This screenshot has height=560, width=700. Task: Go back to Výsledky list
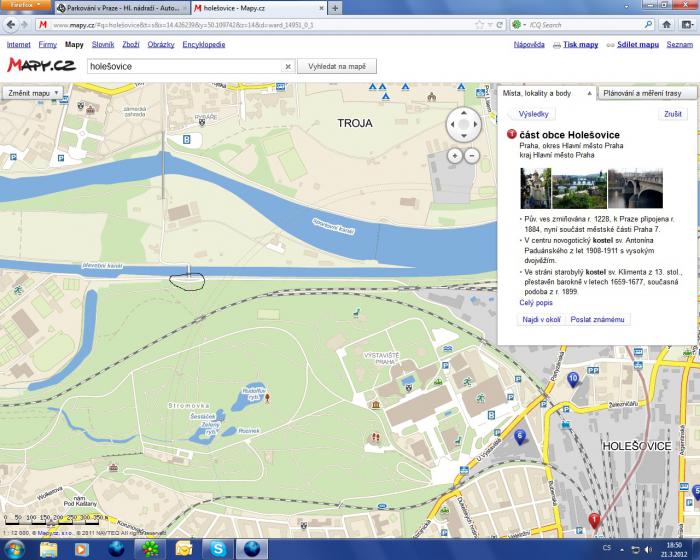click(534, 114)
